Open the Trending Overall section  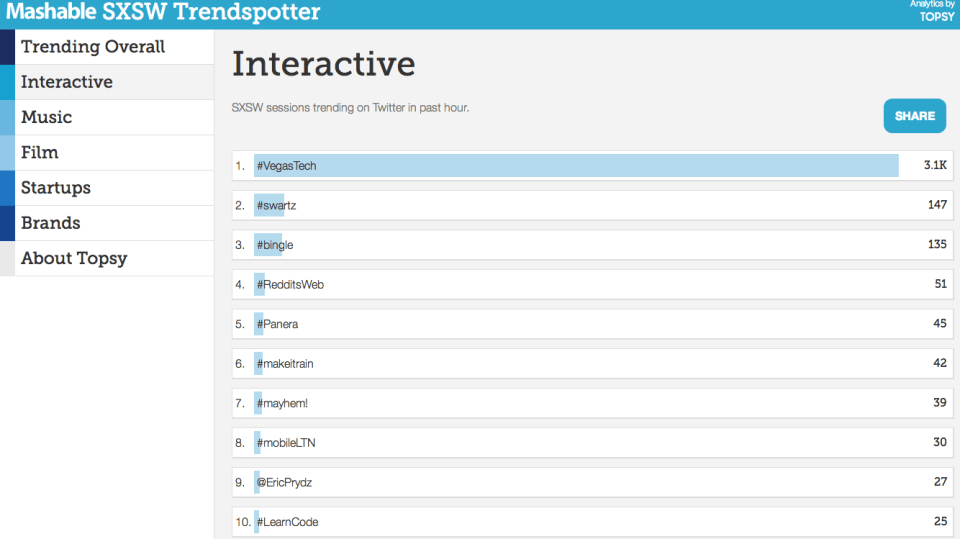tap(93, 47)
